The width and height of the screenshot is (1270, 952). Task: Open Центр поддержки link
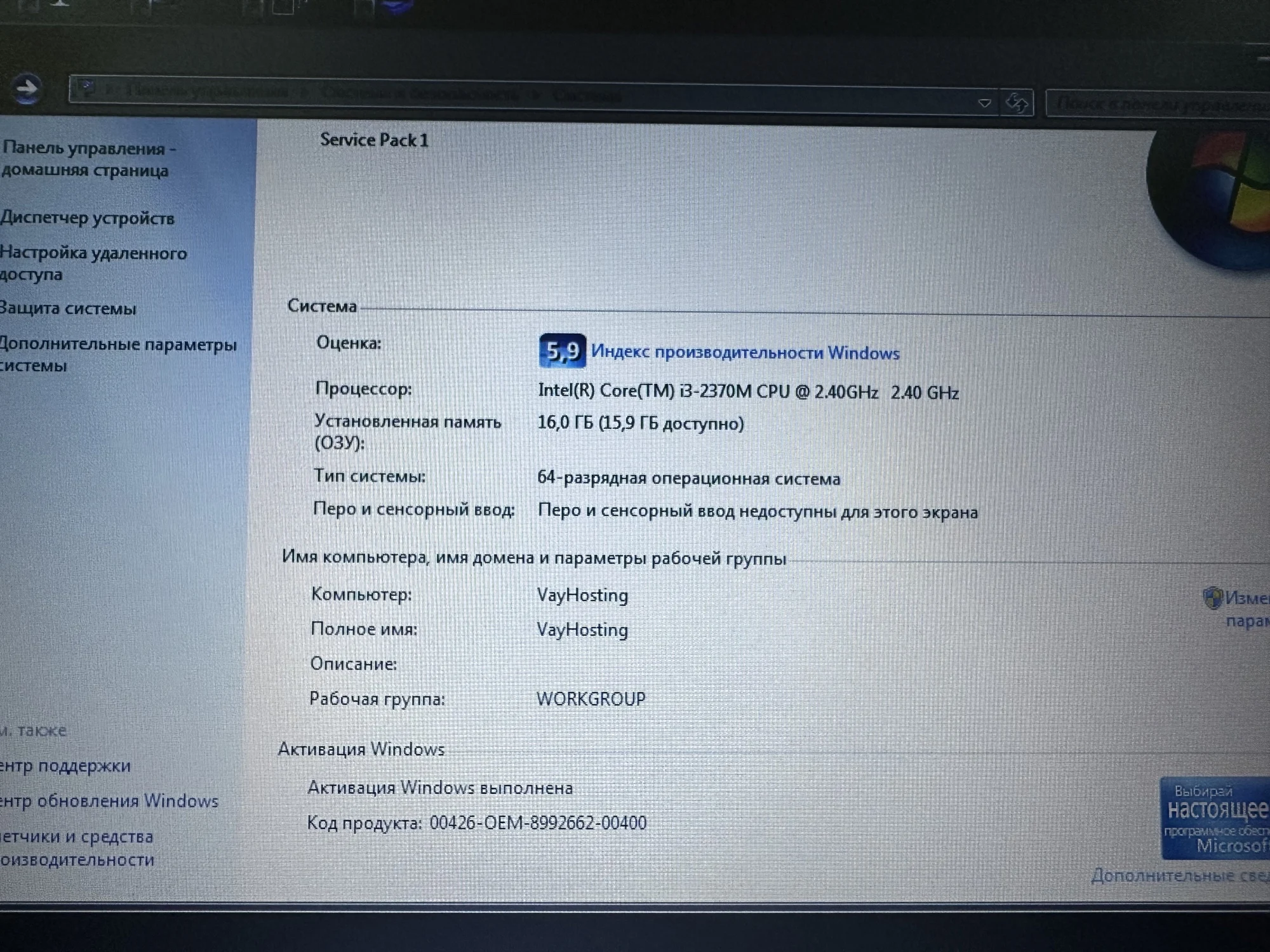pyautogui.click(x=65, y=765)
